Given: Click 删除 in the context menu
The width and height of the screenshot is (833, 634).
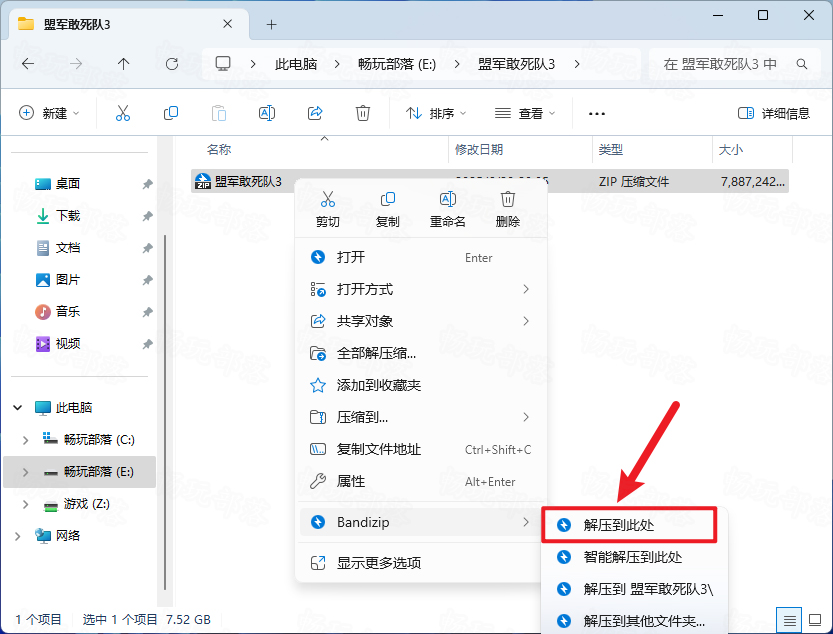Looking at the screenshot, I should point(508,209).
